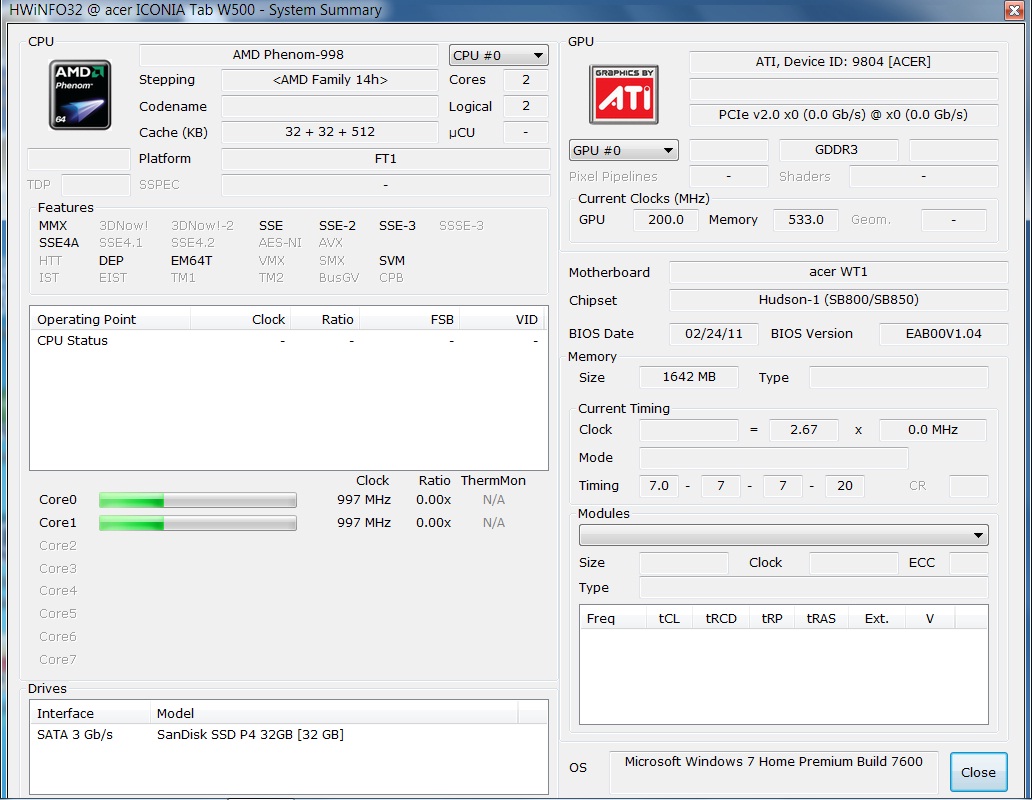The width and height of the screenshot is (1032, 800).
Task: Click the SSE-3 feature label
Action: (x=397, y=226)
